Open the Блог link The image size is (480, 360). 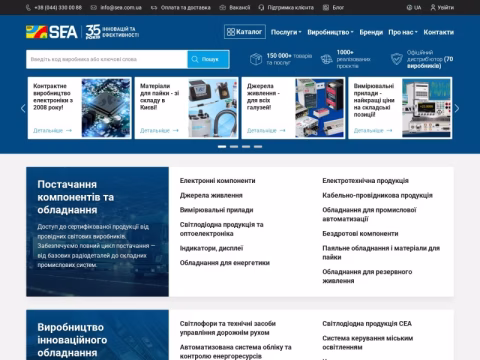(338, 7)
